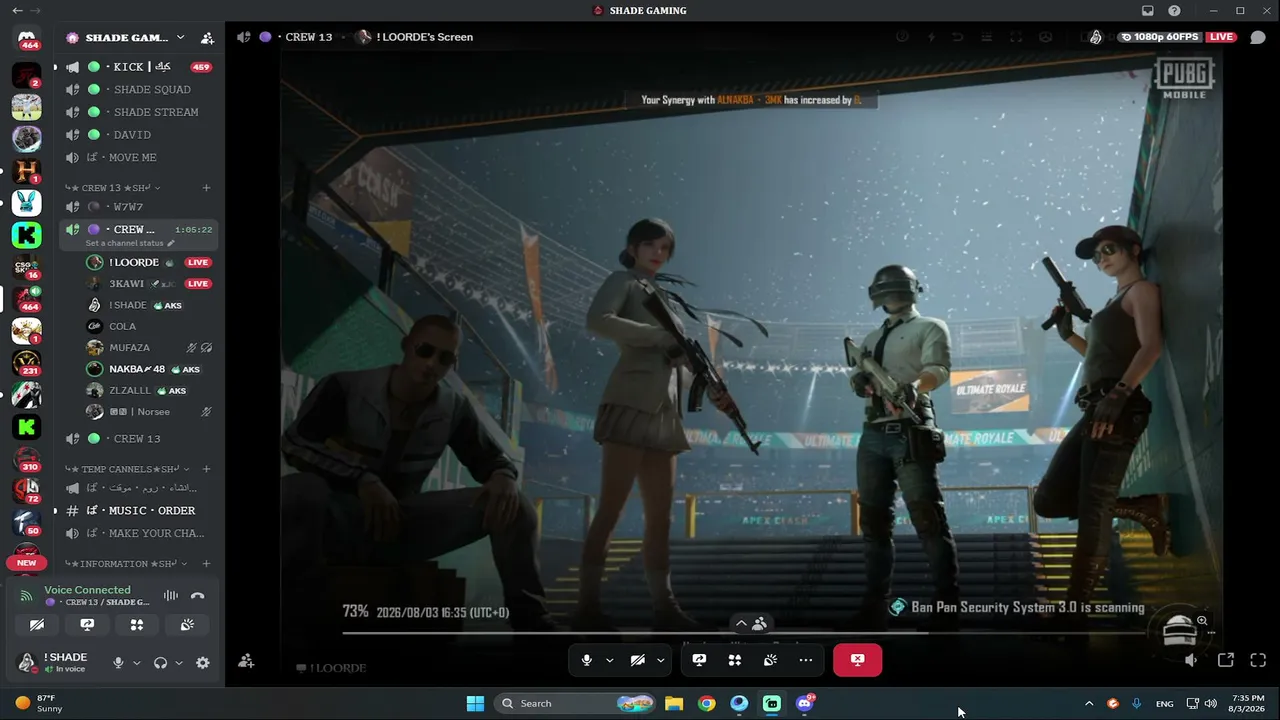Toggle screen sharing in call controls
The width and height of the screenshot is (1280, 720).
point(699,660)
